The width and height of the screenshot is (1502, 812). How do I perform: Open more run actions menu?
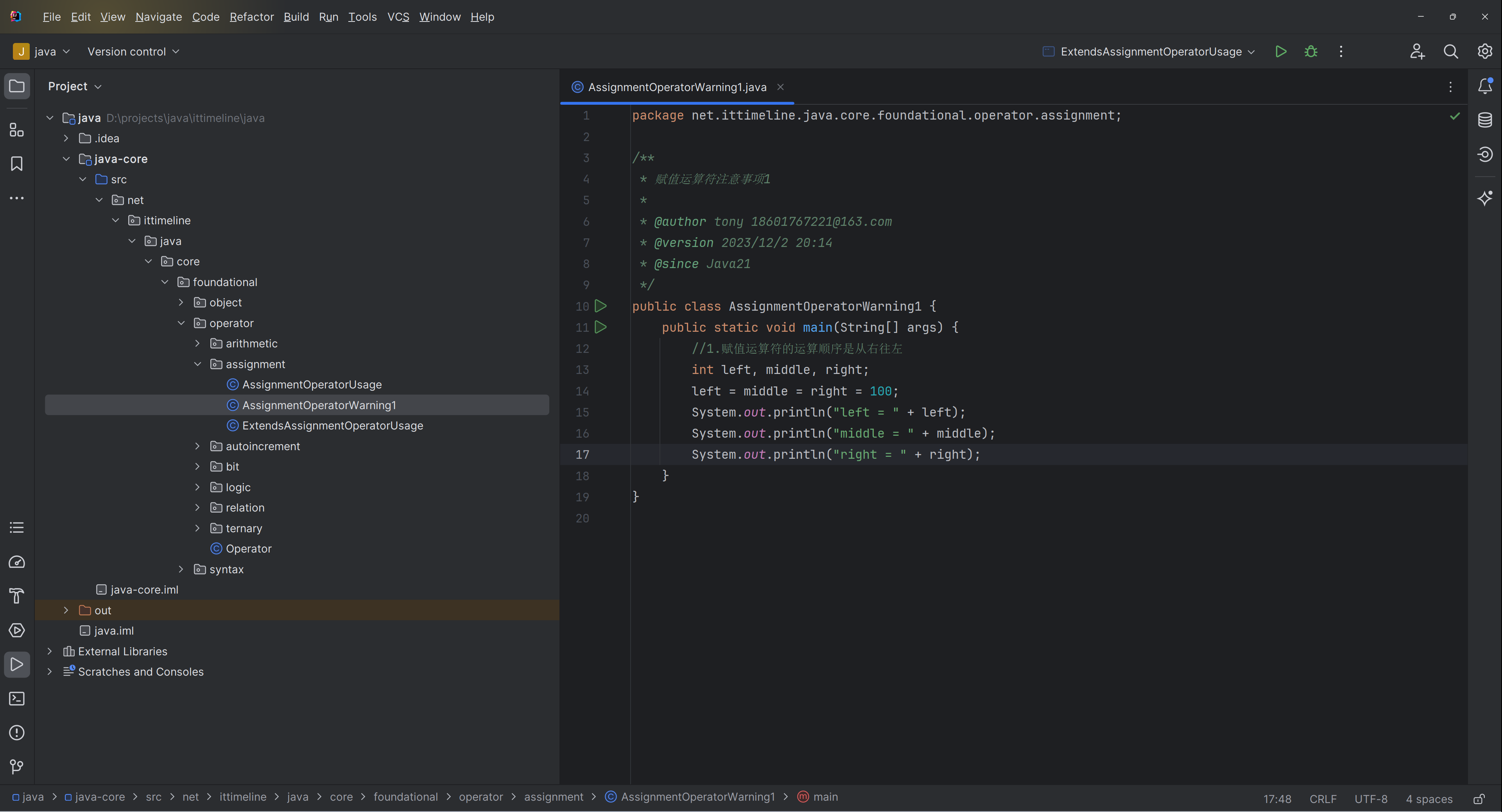(1341, 51)
